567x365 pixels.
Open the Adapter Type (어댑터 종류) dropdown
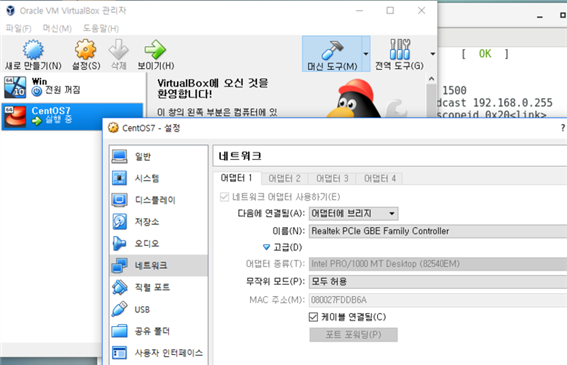pos(438,264)
